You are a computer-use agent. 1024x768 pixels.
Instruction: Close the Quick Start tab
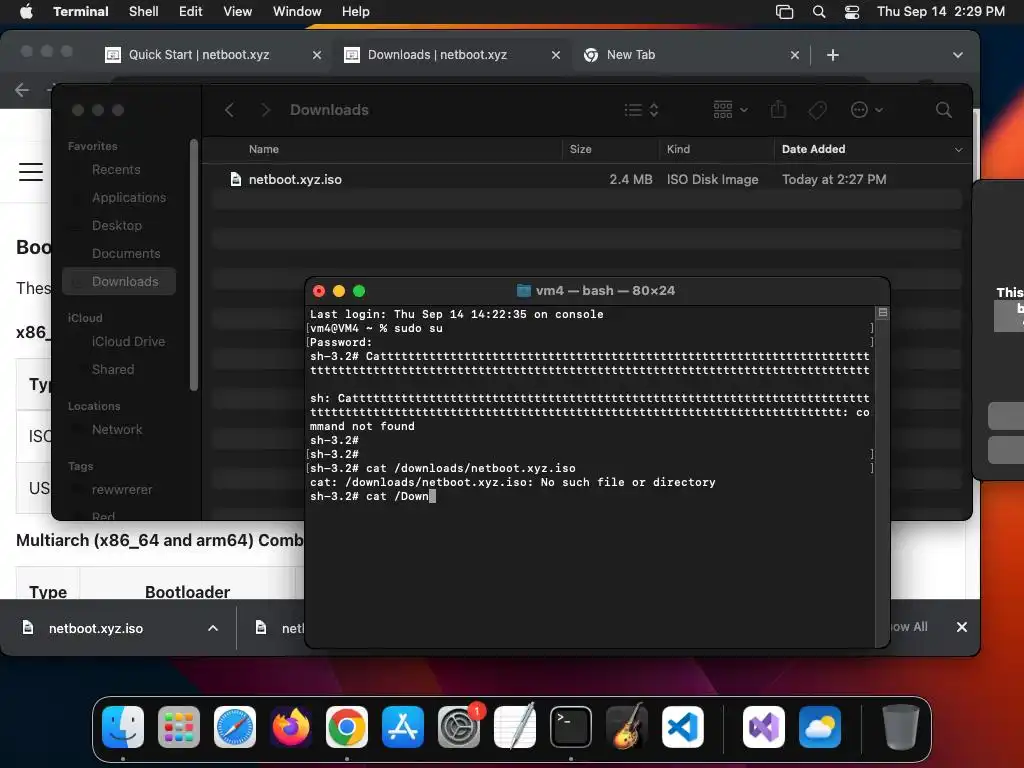(x=317, y=55)
